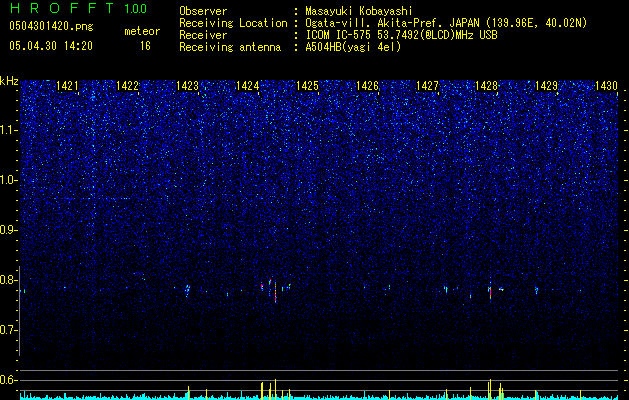Click the ICOM IC-575 receiver text

pyautogui.click(x=401, y=35)
